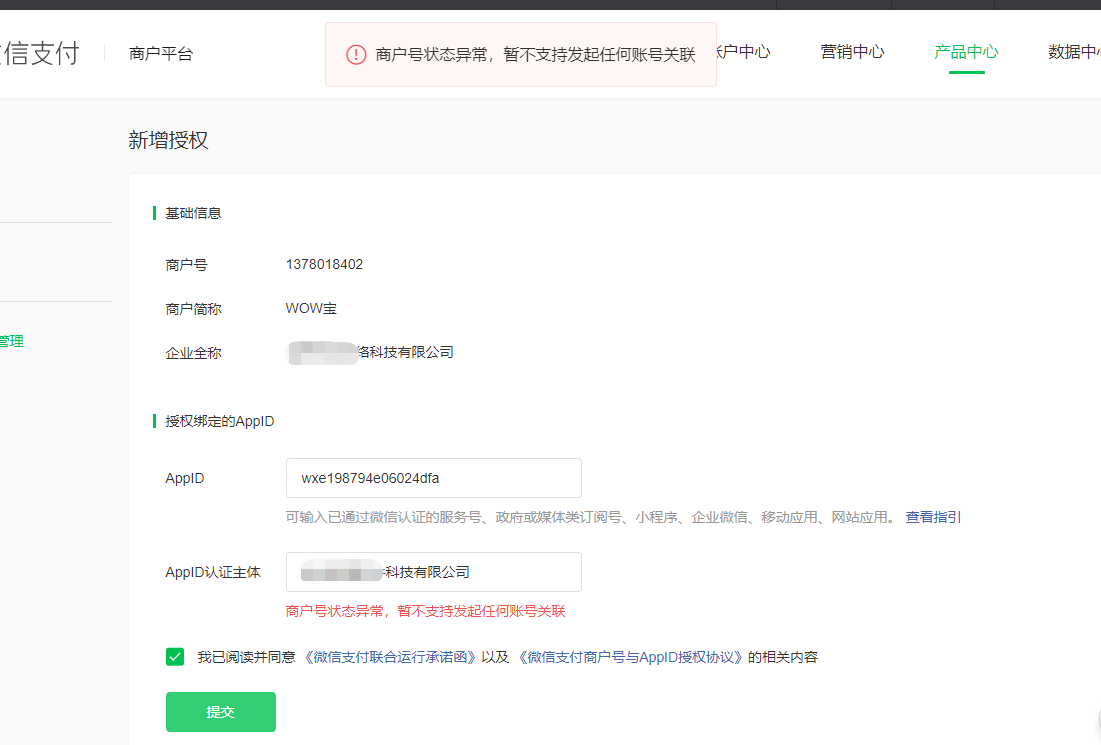Open the 数据中心 tab
Image resolution: width=1101 pixels, height=745 pixels.
(x=1074, y=52)
